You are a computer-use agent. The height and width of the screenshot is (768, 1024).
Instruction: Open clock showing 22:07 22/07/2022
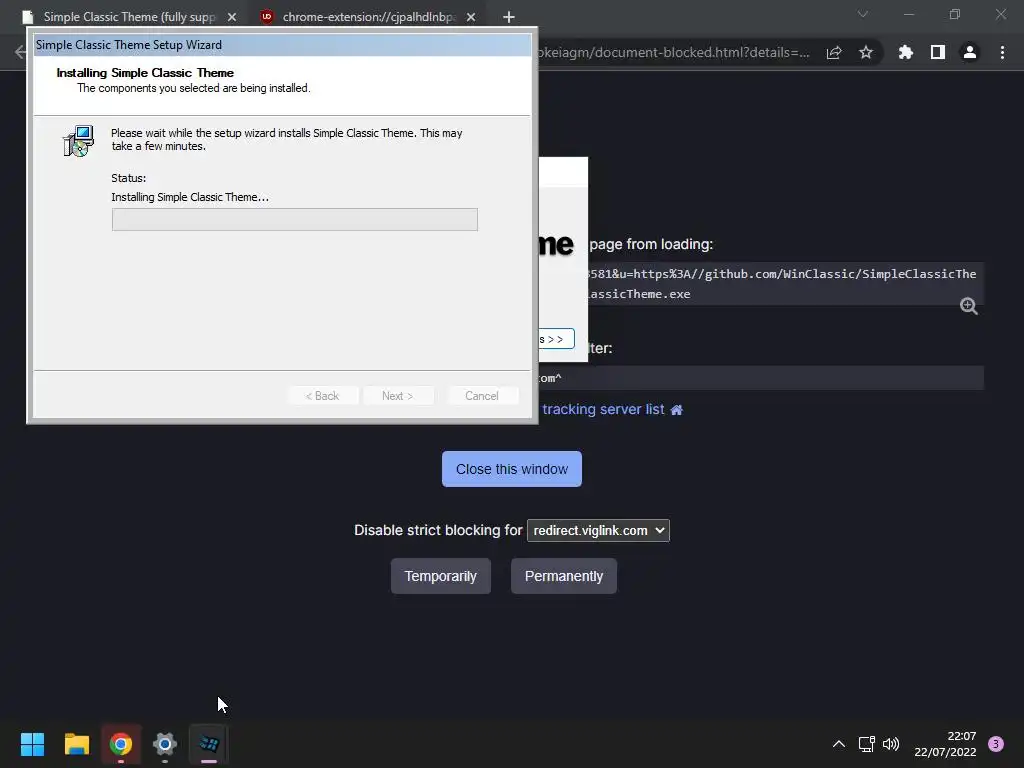tap(945, 744)
